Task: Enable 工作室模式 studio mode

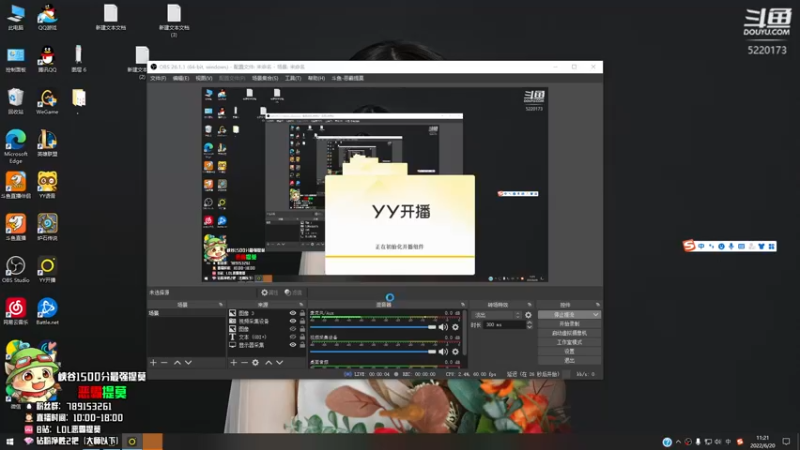Action: [569, 342]
